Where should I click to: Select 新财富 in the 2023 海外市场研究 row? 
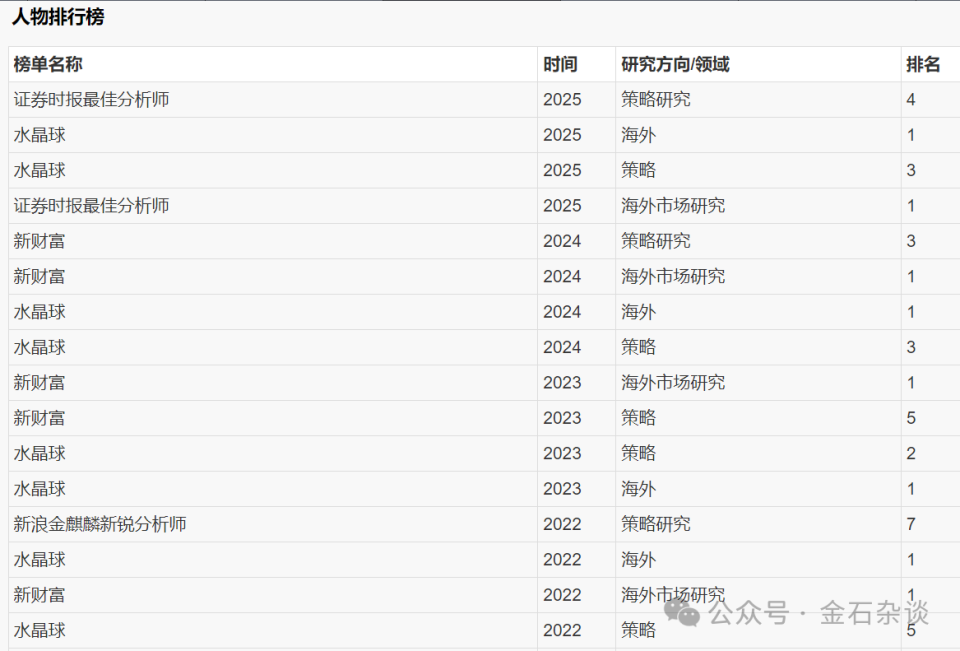click(39, 383)
